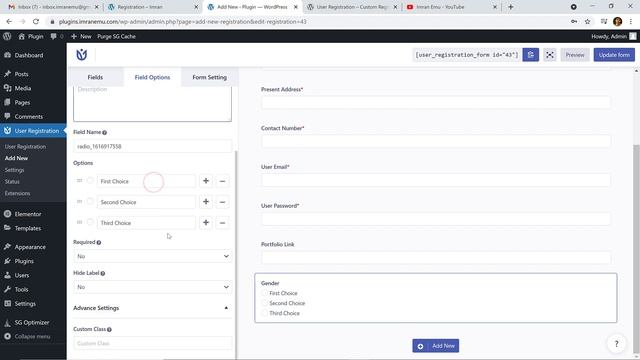This screenshot has height=360, width=640.
Task: Open the Chrome menu three dots
Action: point(631,22)
